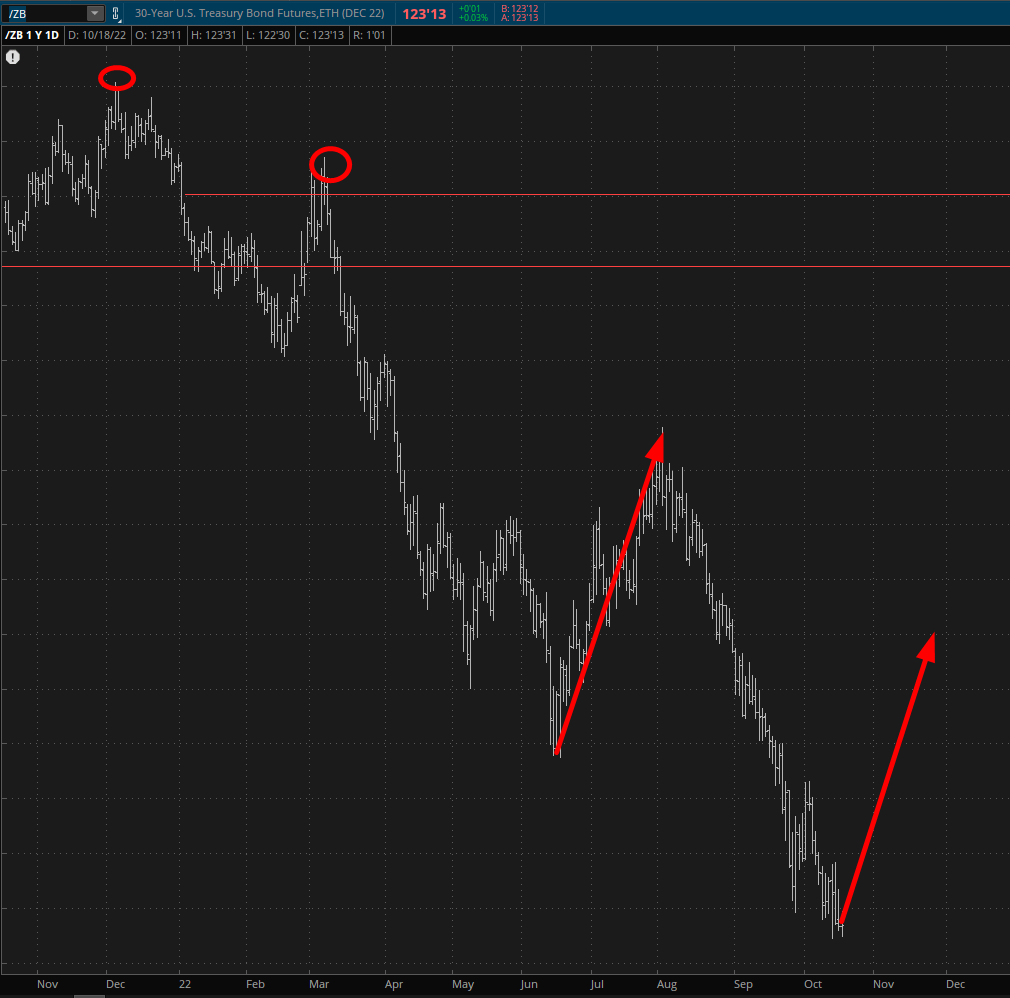The width and height of the screenshot is (1010, 998).
Task: Click the net change +0.03% readout
Action: coord(473,18)
